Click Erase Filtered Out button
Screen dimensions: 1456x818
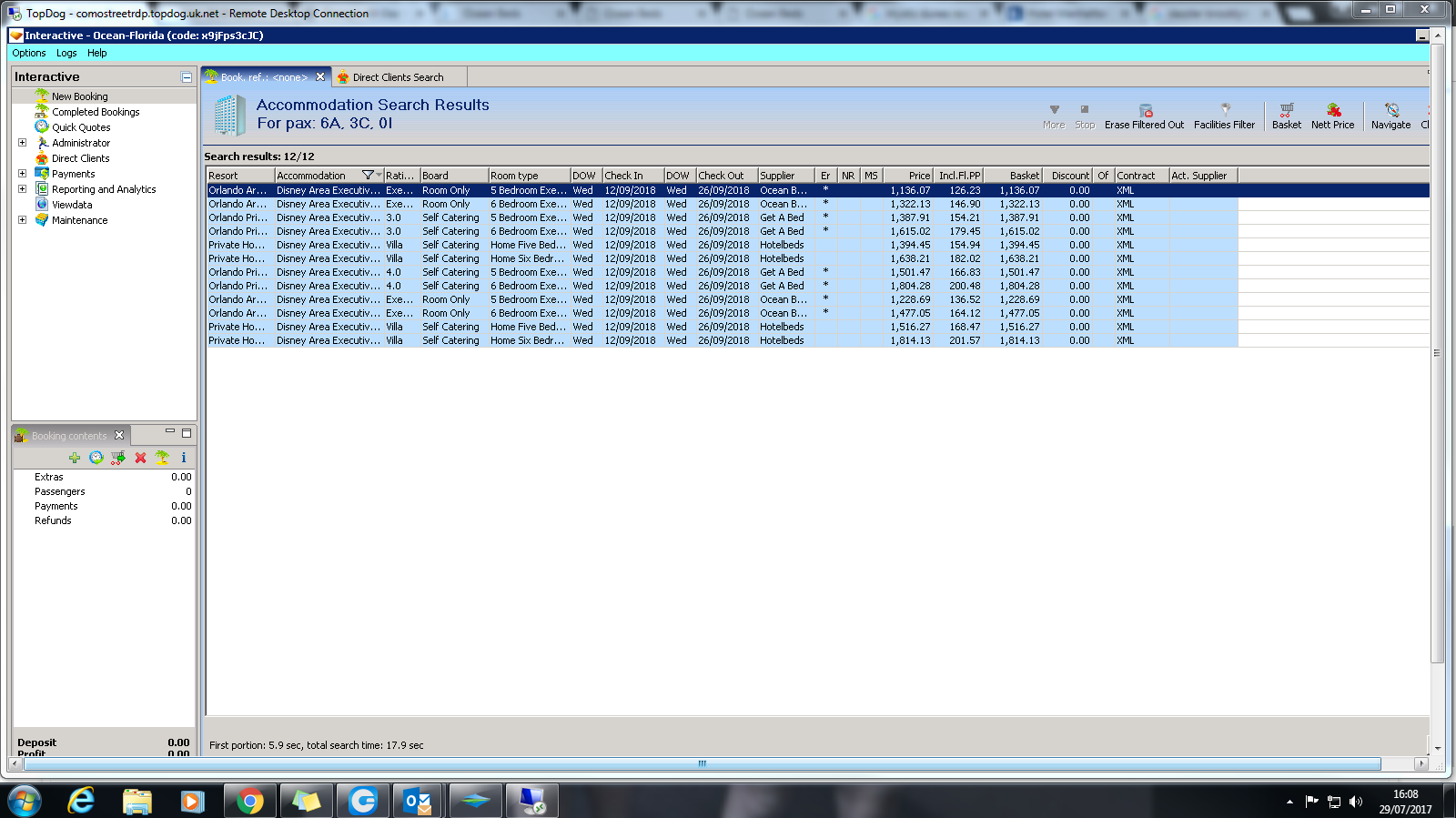click(1145, 116)
